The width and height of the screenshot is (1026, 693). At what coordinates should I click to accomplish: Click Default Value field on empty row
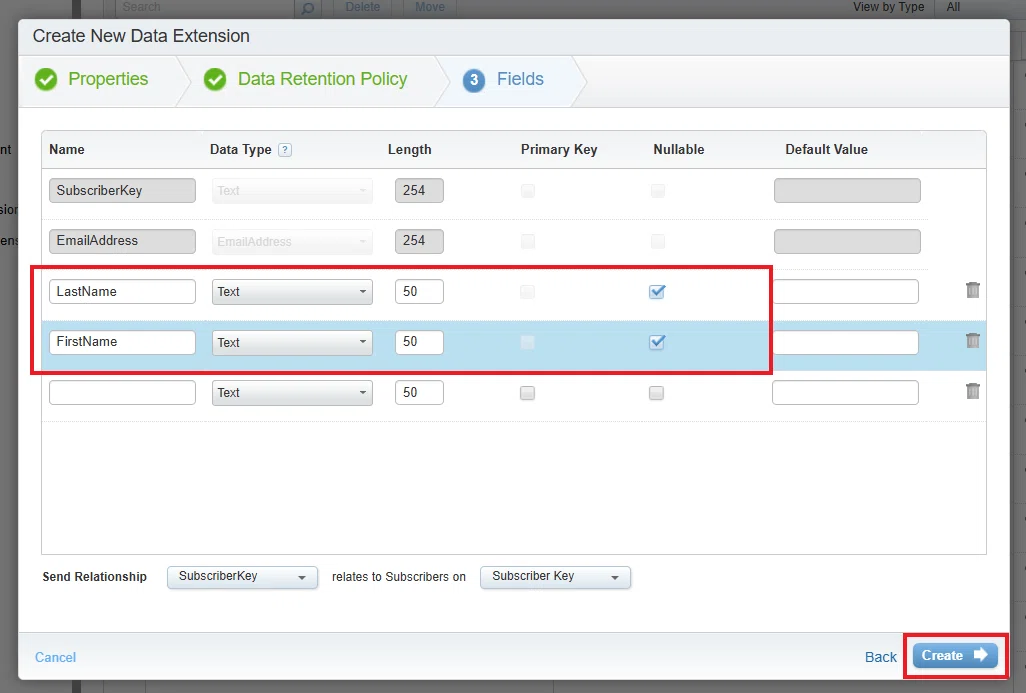click(x=845, y=393)
